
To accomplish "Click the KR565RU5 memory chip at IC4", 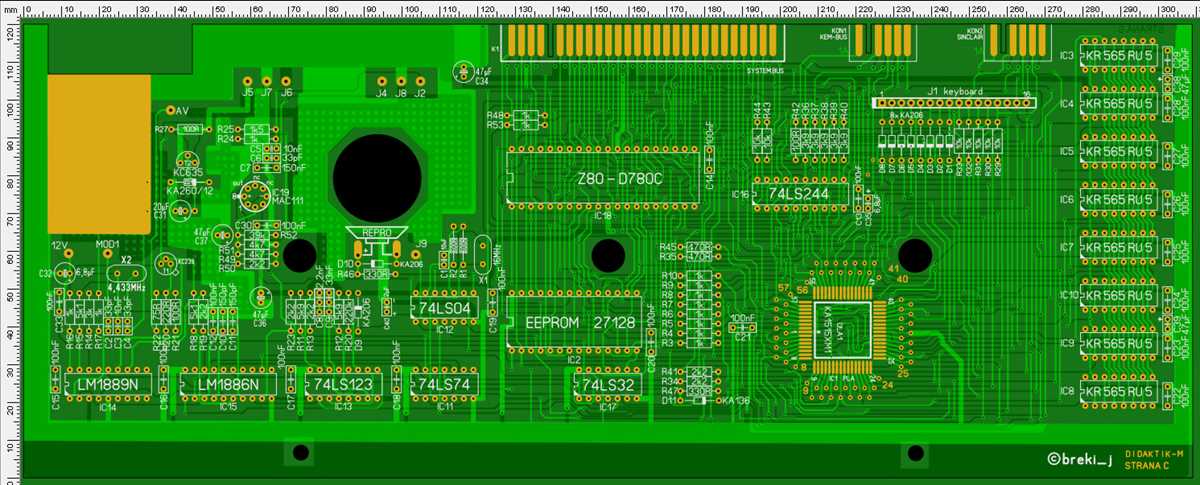I will (1119, 104).
